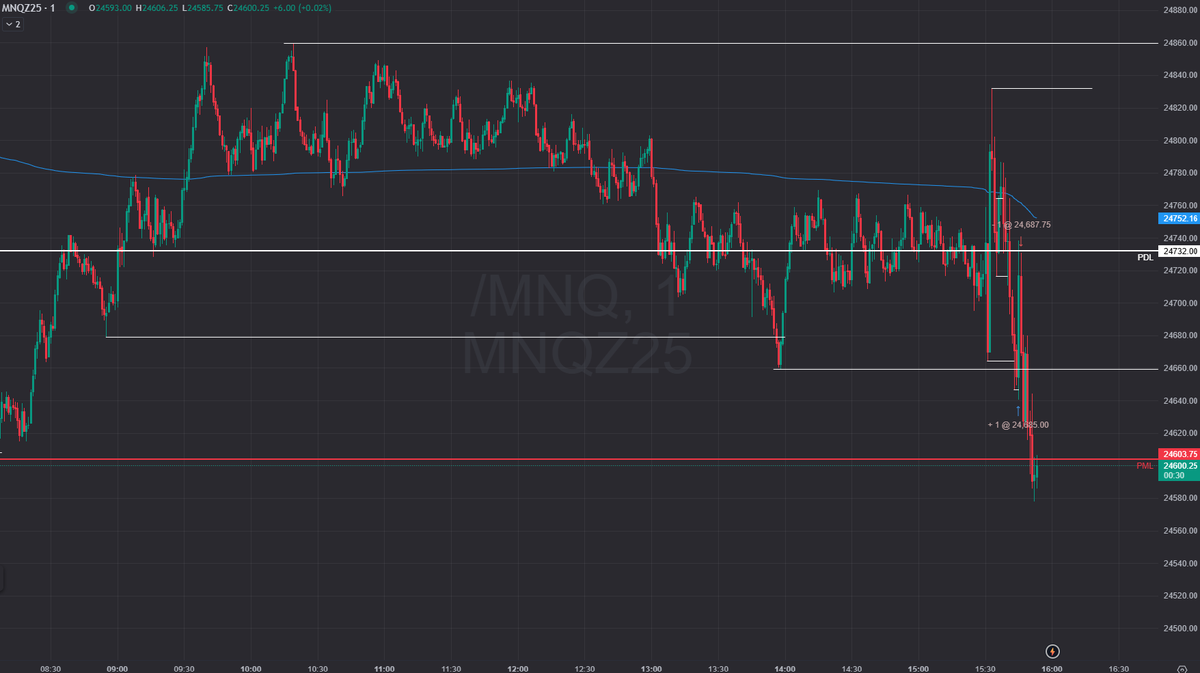Click the red PML line label
The height and width of the screenshot is (673, 1200).
1145,466
